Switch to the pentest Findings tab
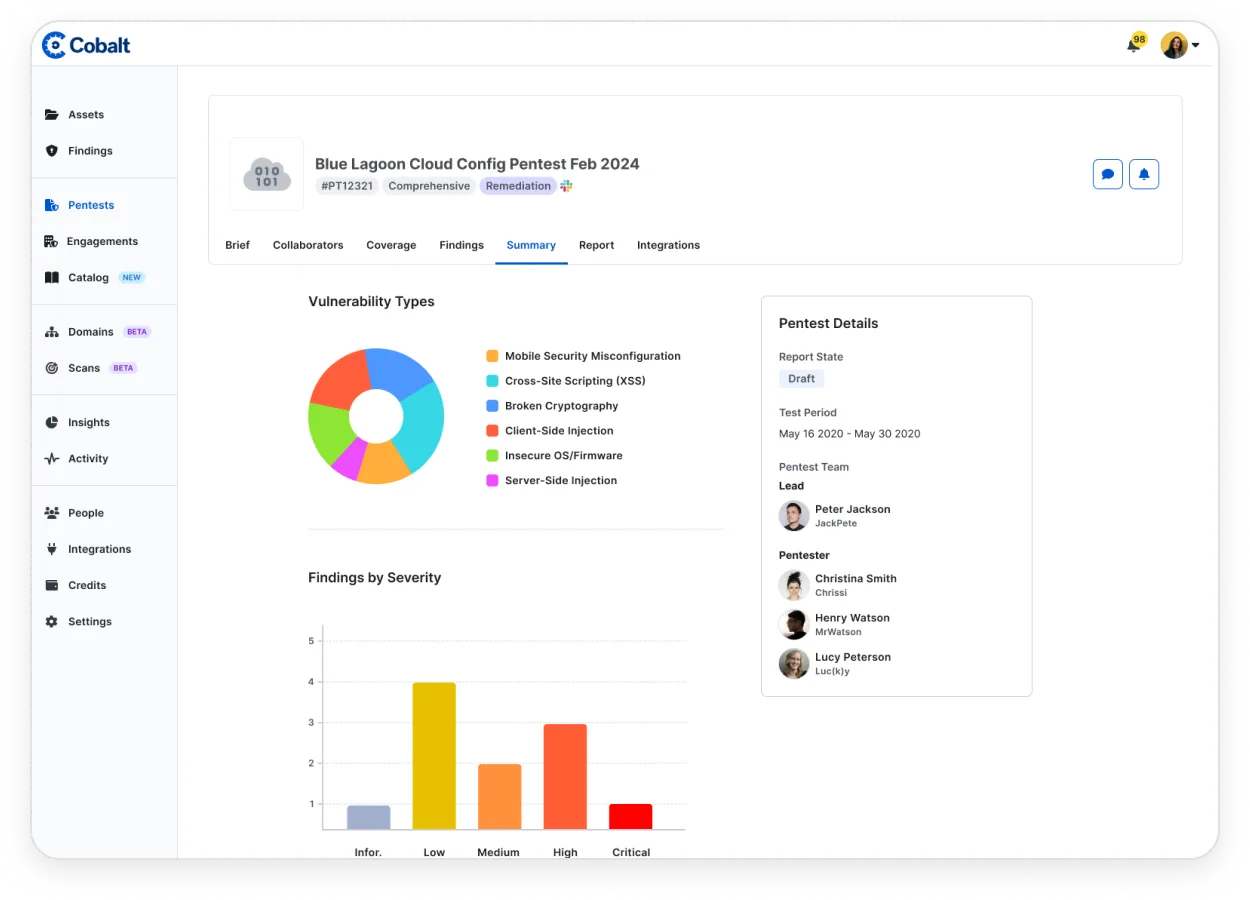 click(x=461, y=245)
